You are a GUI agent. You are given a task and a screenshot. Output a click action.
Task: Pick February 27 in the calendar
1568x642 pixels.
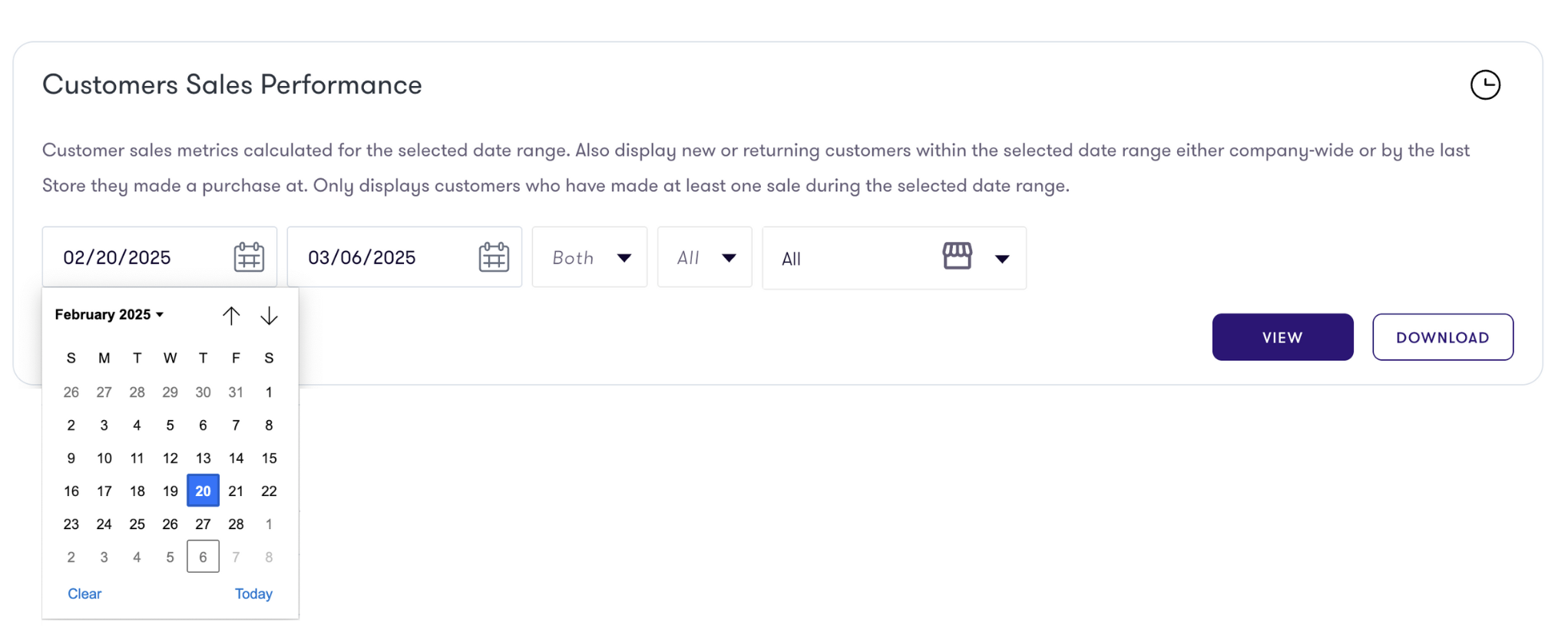[203, 525]
